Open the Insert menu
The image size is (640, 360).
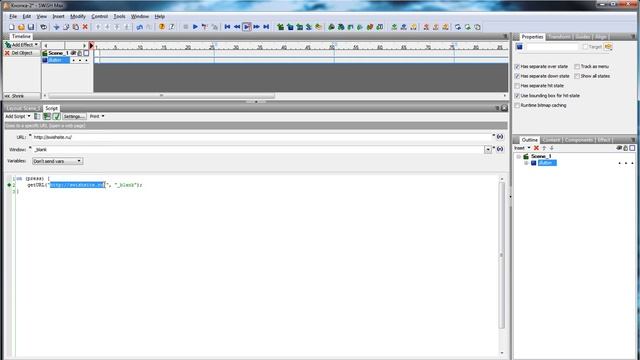click(58, 16)
